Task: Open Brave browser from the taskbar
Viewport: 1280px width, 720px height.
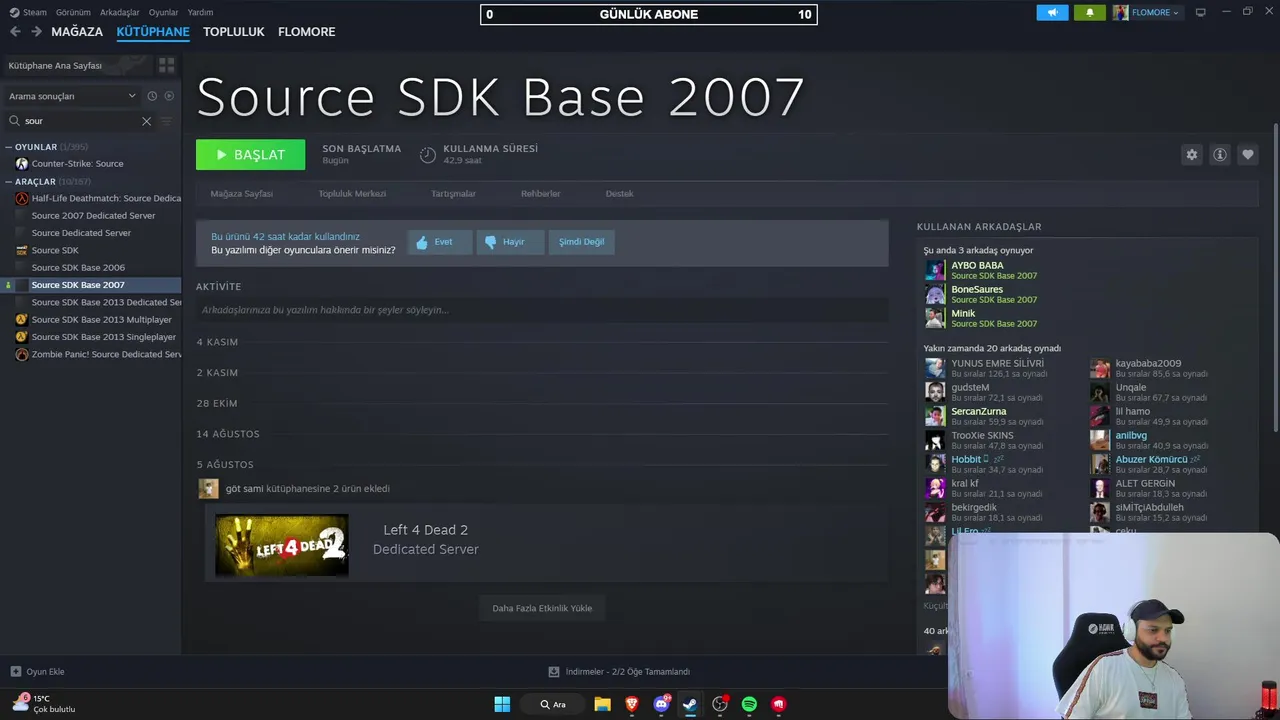Action: click(631, 704)
